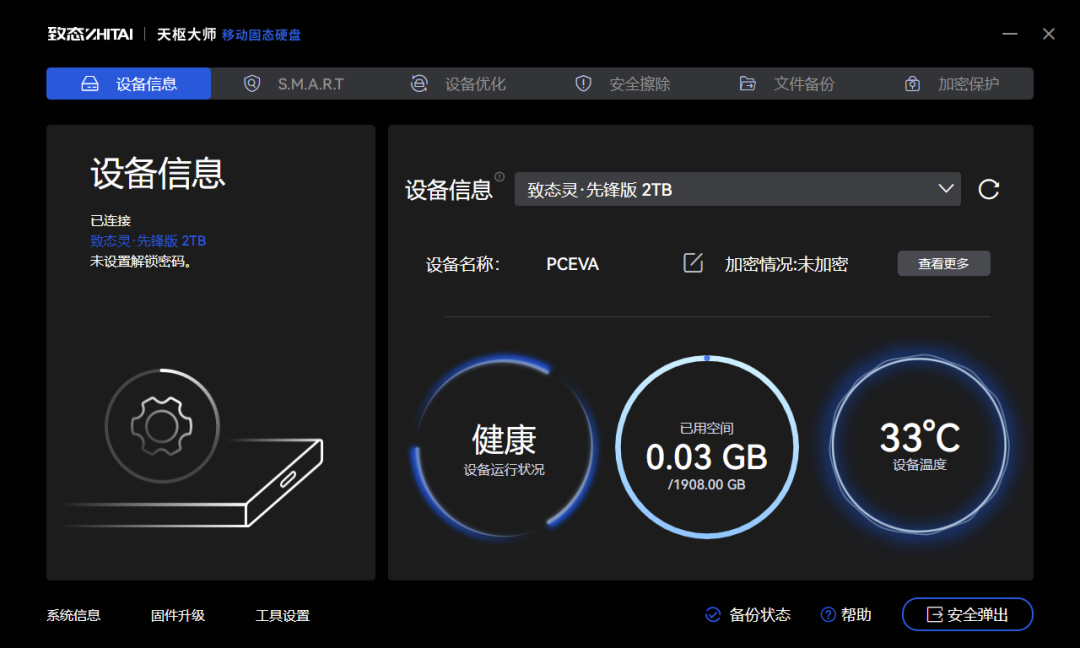Click the info icon beside 设备信息 heading
This screenshot has width=1080, height=648.
coord(499,177)
